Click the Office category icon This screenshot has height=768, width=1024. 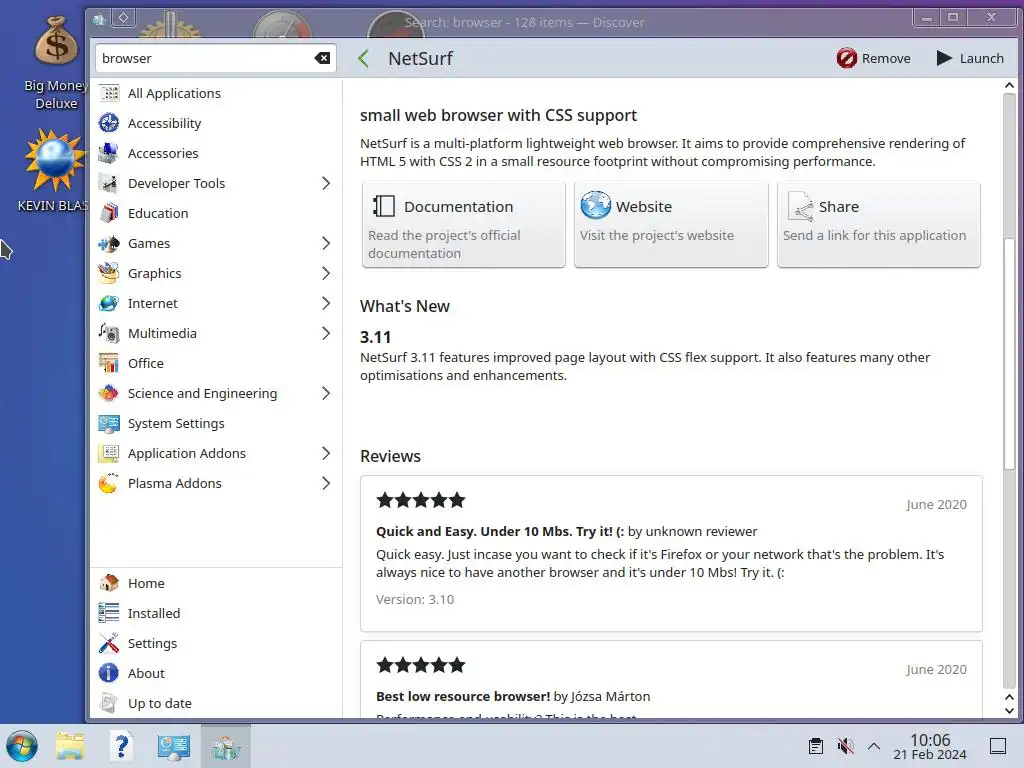click(x=108, y=364)
